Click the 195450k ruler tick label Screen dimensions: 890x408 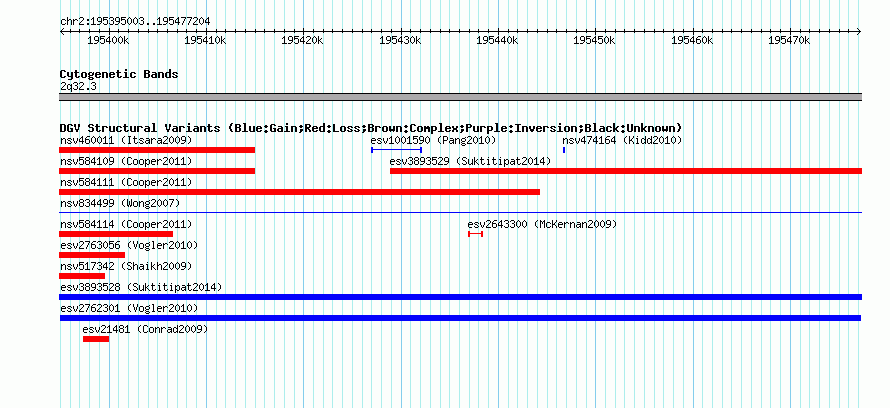click(x=595, y=41)
